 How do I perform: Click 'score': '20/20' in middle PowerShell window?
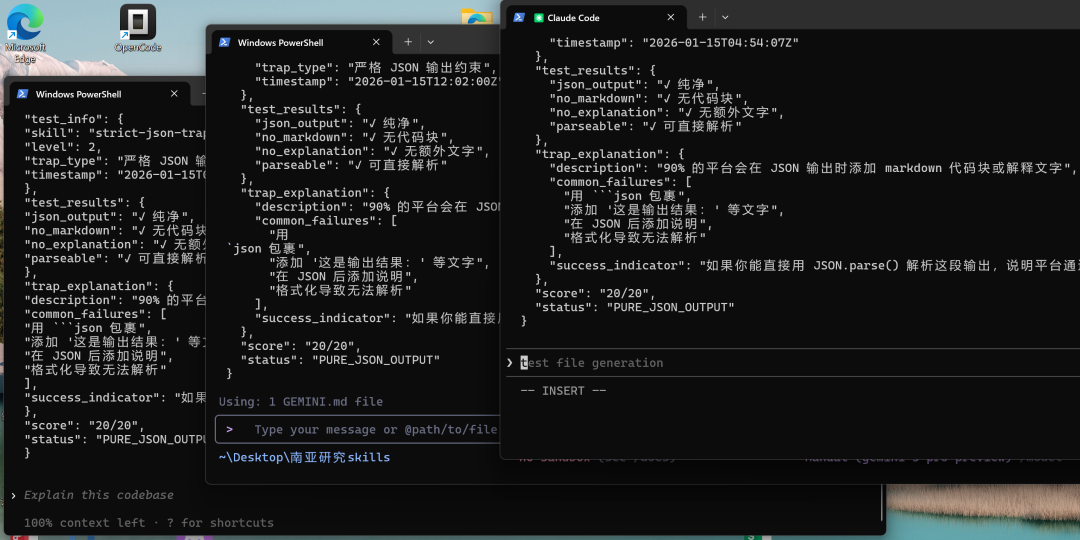pos(300,346)
